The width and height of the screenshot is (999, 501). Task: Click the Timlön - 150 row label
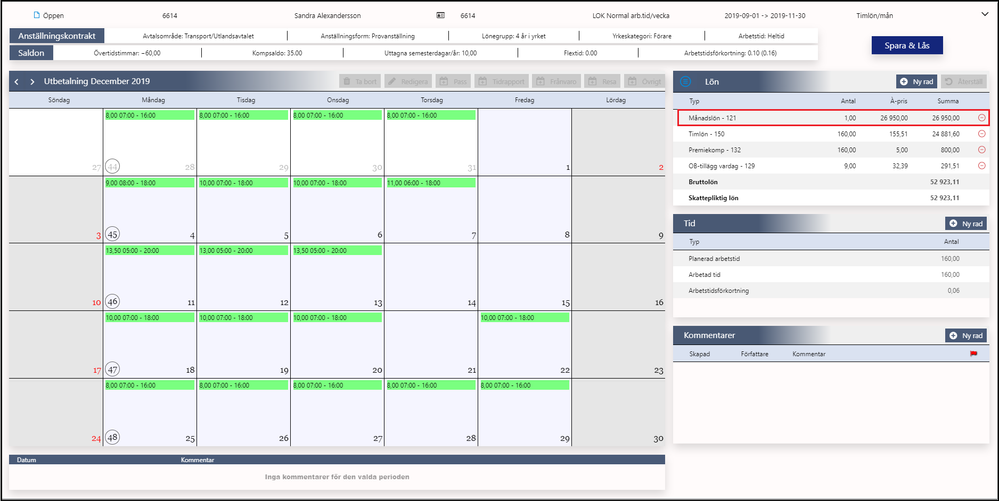707,134
